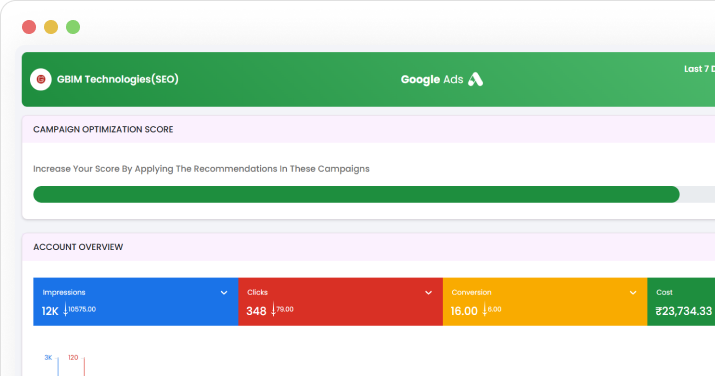Image resolution: width=715 pixels, height=376 pixels.
Task: Expand the Impressions card dropdown chevron
Action: (224, 293)
